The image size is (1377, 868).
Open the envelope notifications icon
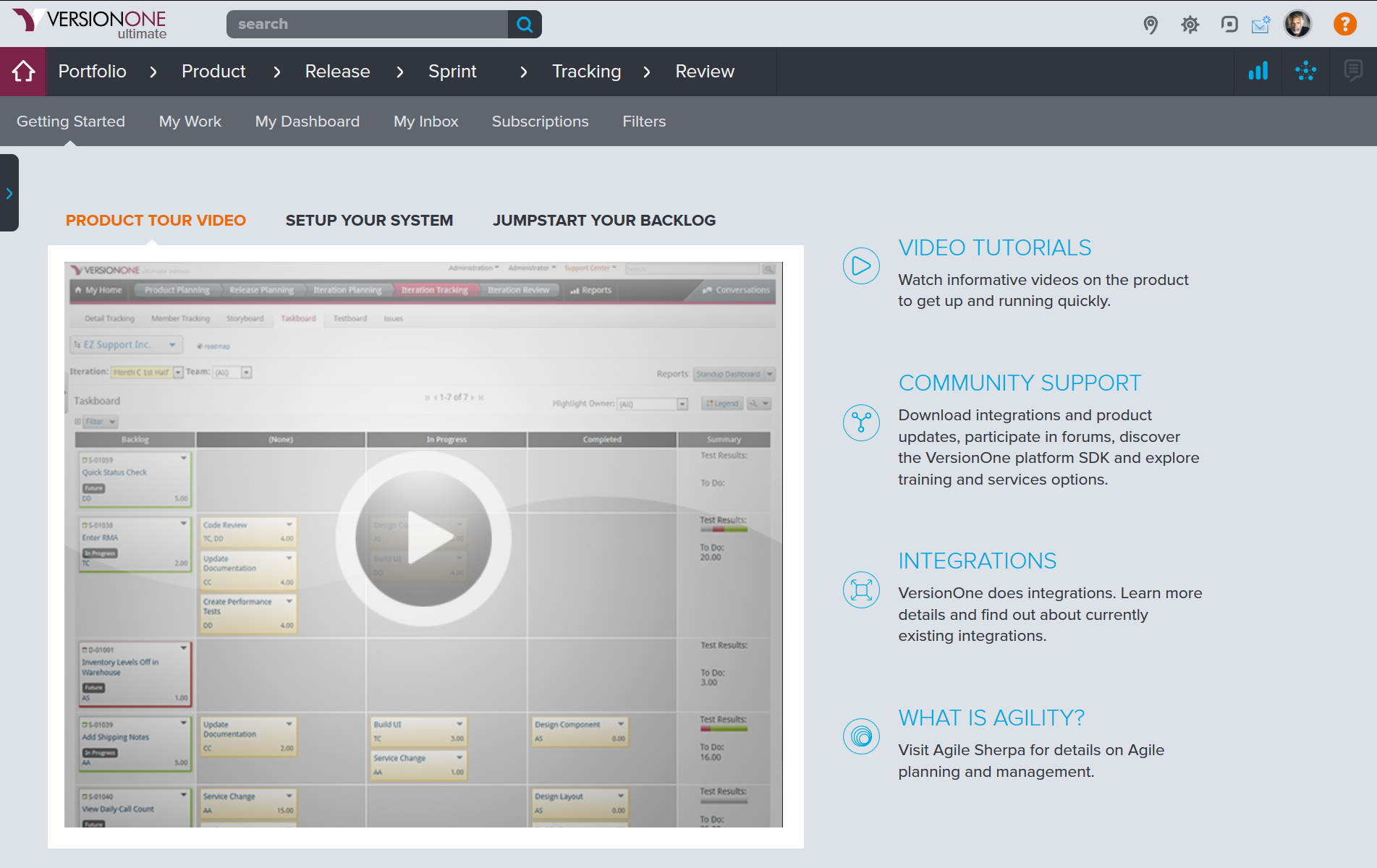tap(1261, 25)
